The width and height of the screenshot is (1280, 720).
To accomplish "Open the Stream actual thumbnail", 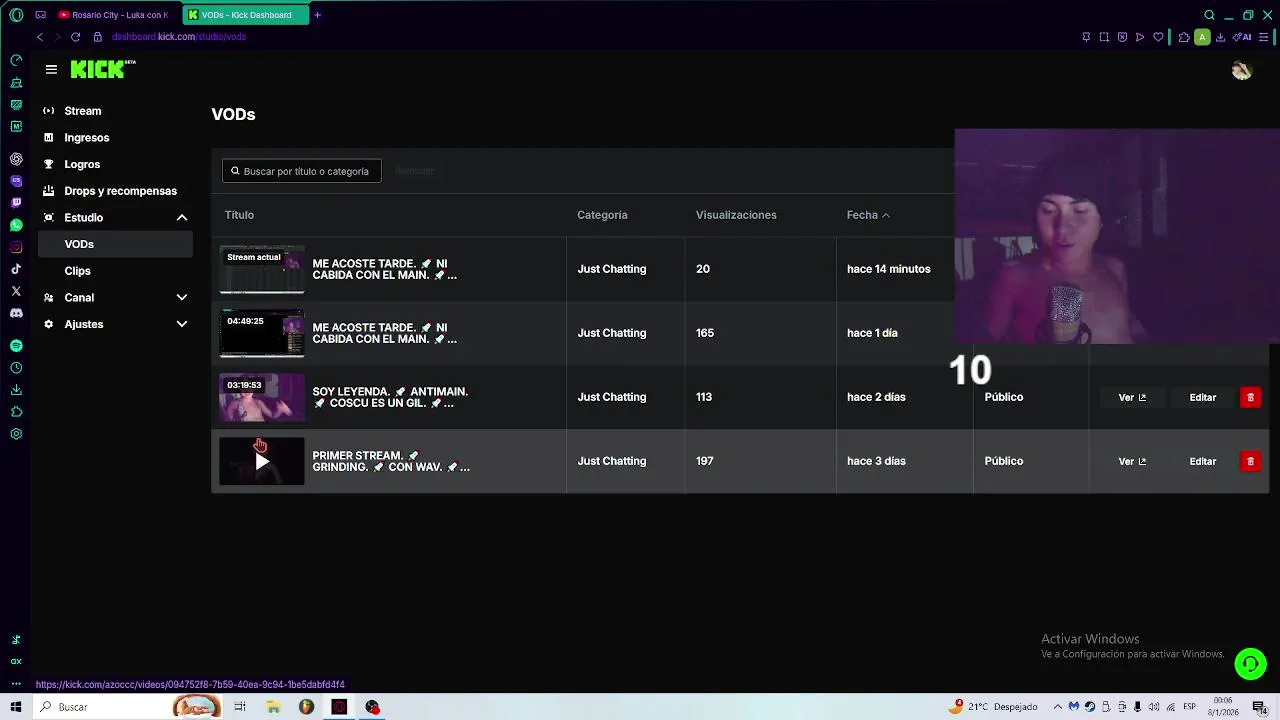I will pos(262,270).
